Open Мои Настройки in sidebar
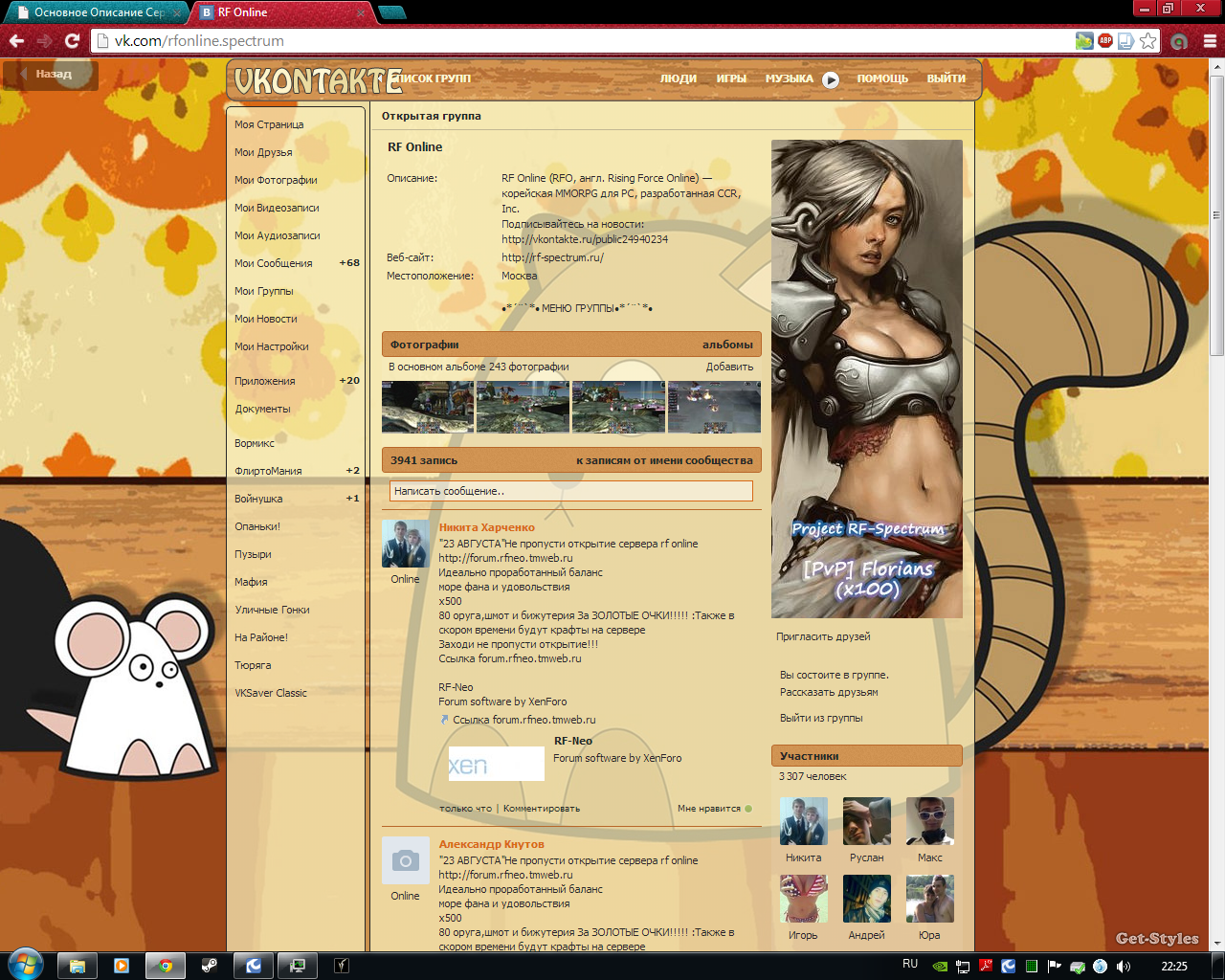This screenshot has width=1225, height=980. tap(272, 346)
